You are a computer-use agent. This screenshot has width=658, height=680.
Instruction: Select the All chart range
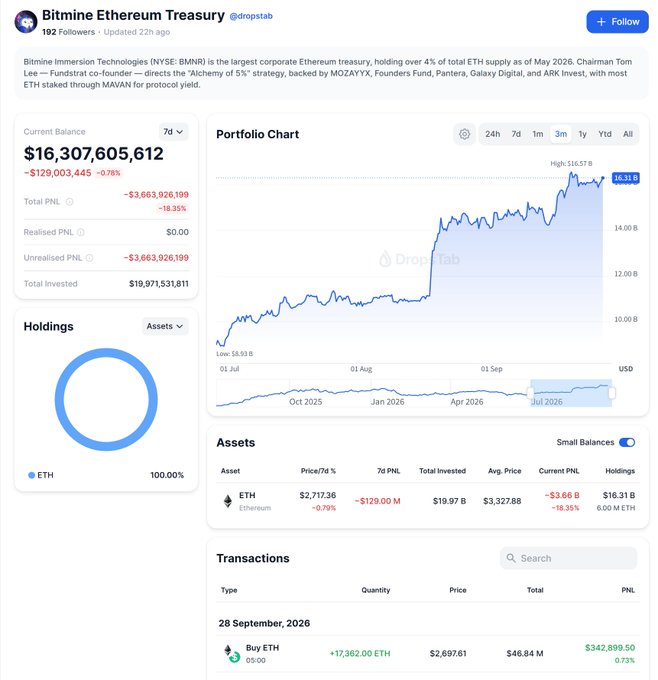click(628, 134)
